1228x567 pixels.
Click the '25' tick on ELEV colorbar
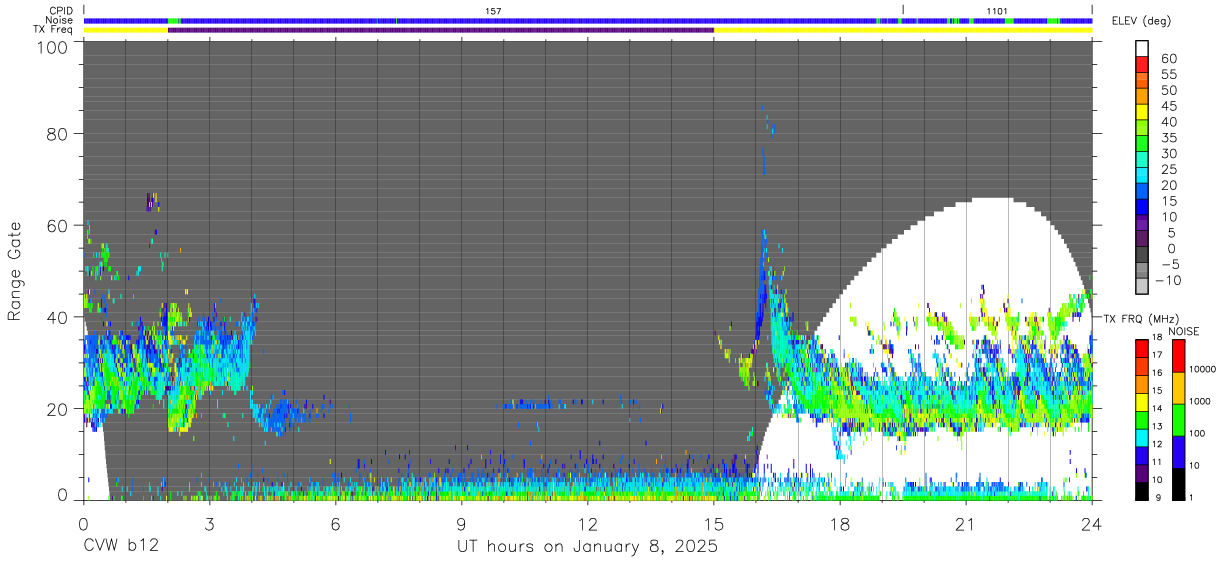1169,170
